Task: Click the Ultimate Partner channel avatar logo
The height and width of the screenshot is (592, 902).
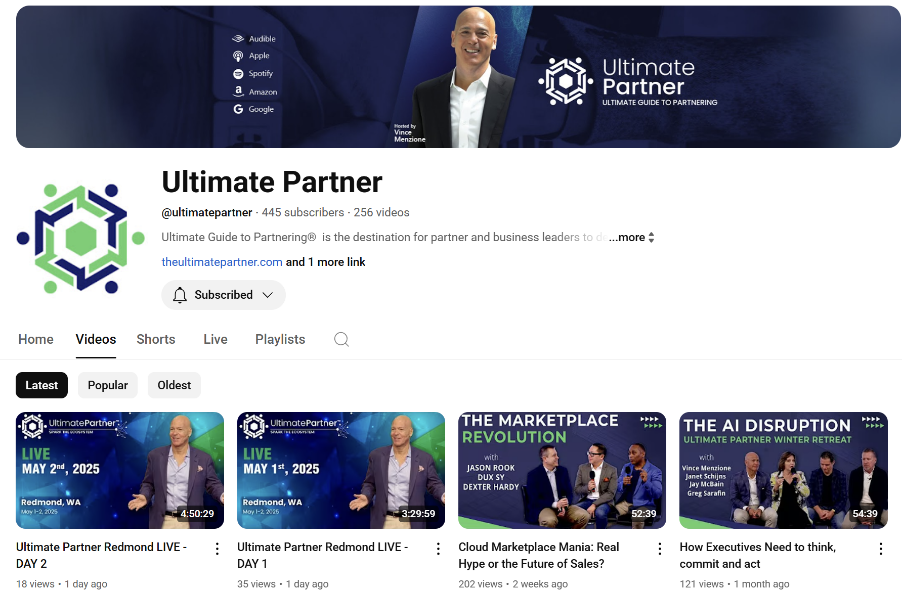Action: tap(81, 238)
